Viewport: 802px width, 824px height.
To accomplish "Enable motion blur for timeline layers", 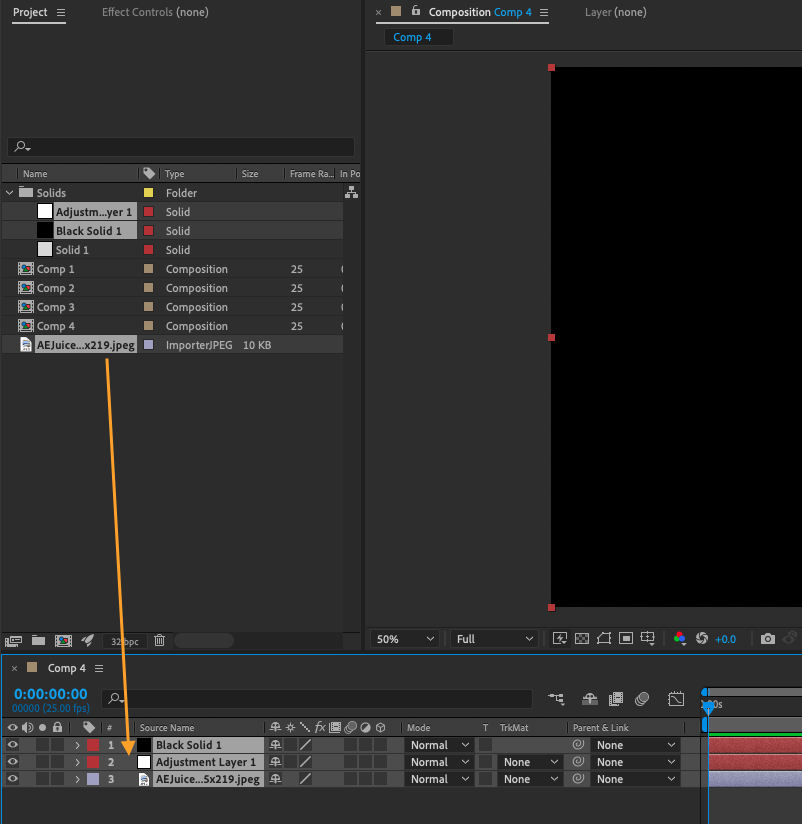I will (641, 699).
